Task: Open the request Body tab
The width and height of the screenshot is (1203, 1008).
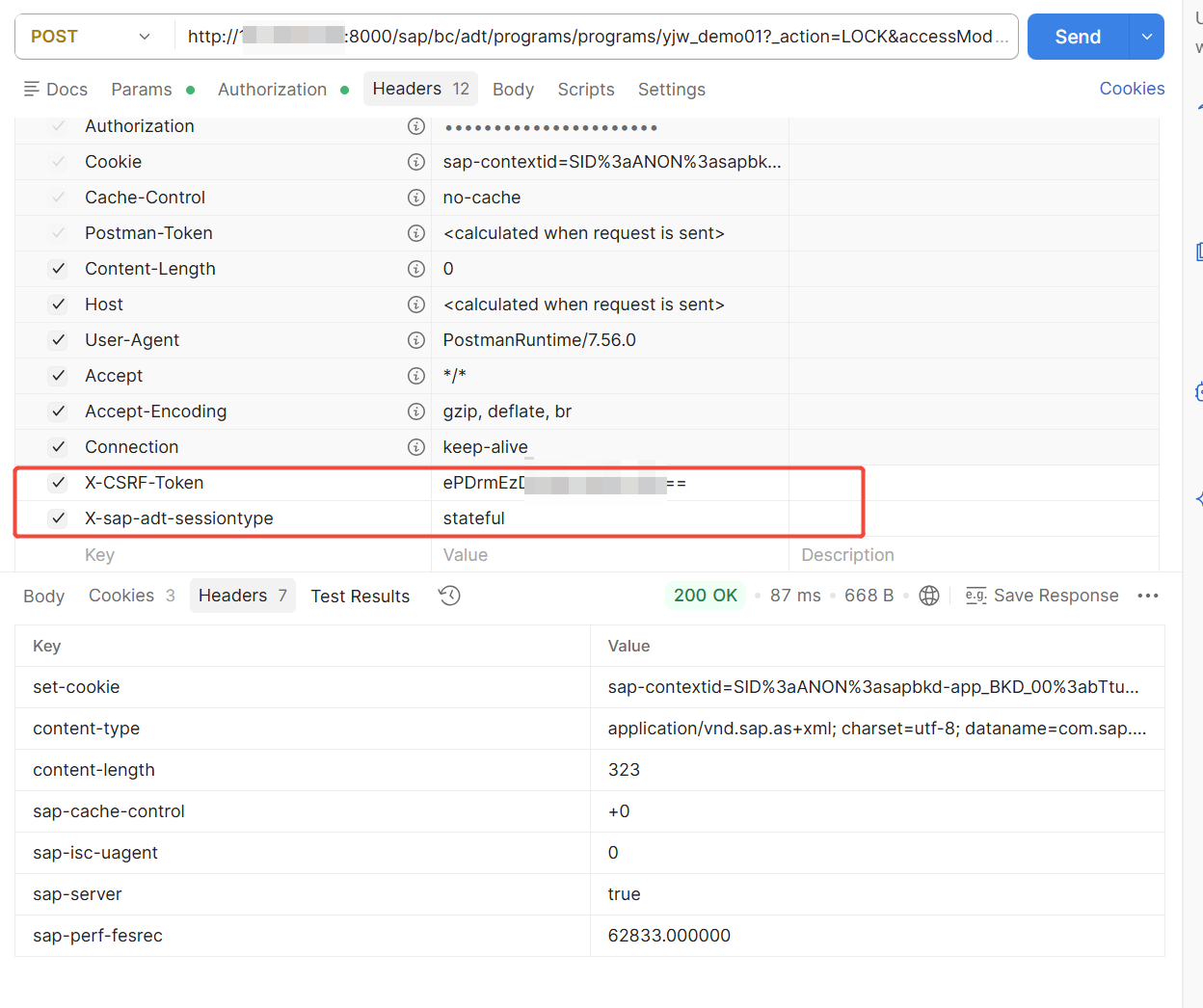Action: point(513,90)
